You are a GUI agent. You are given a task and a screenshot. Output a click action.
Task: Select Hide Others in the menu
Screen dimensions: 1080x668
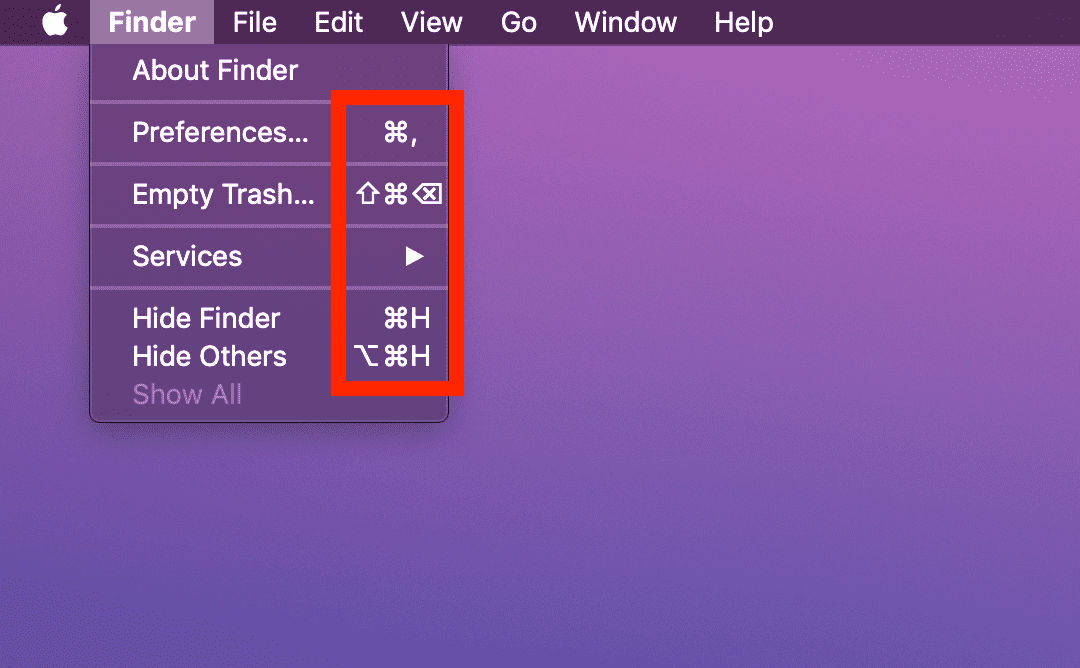209,357
